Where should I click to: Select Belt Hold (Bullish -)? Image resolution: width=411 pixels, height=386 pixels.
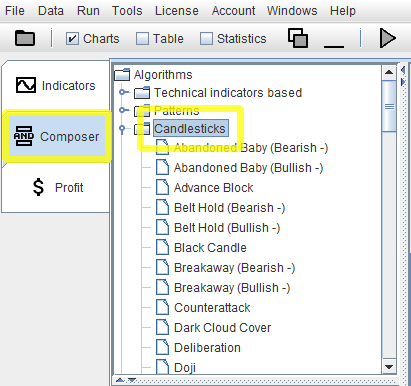pyautogui.click(x=227, y=228)
